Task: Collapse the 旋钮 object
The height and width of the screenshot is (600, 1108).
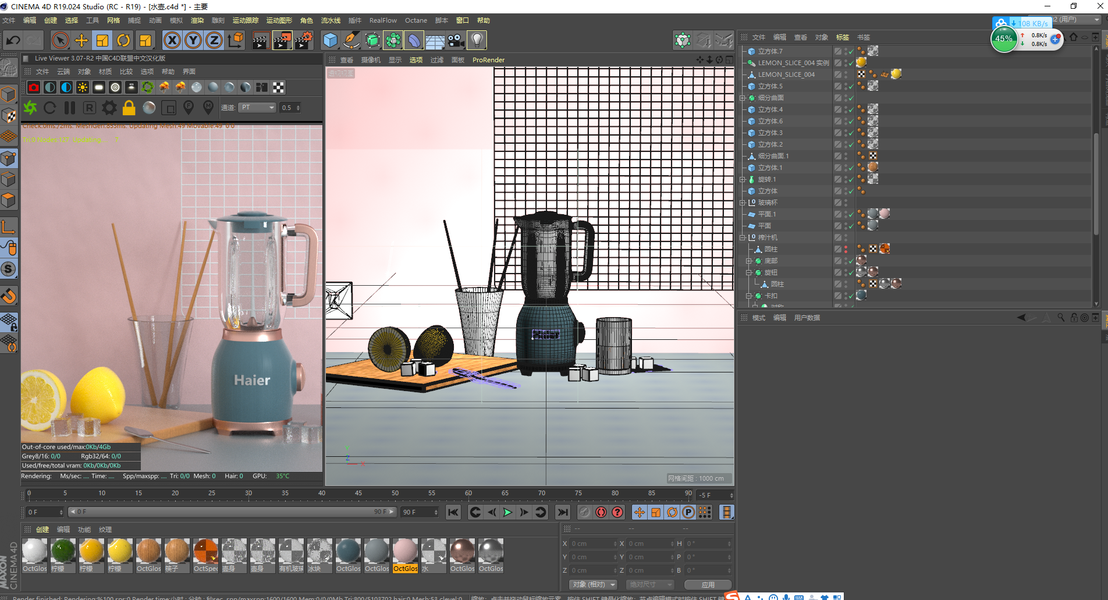Action: point(749,272)
